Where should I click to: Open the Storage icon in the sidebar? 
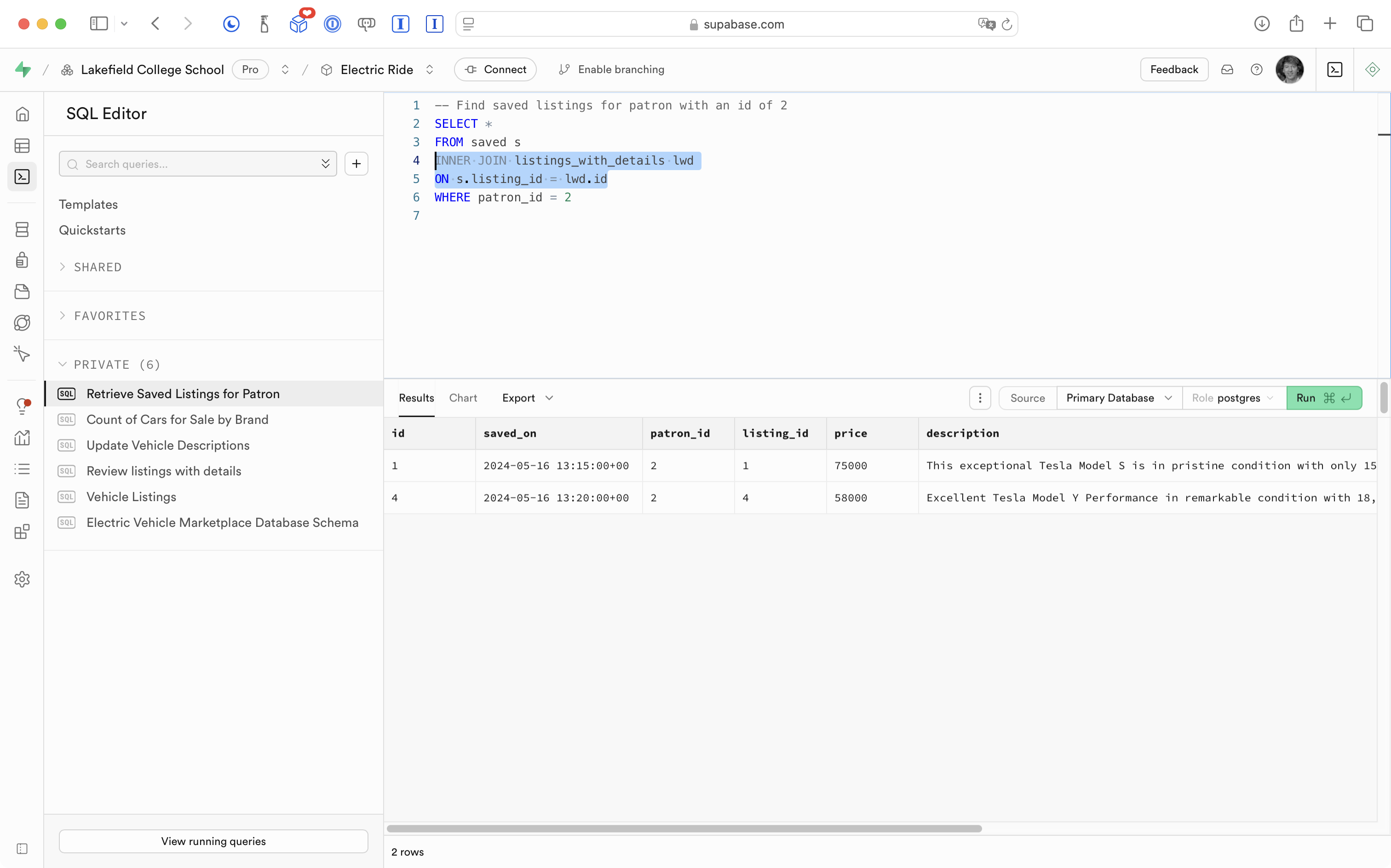pyautogui.click(x=23, y=291)
